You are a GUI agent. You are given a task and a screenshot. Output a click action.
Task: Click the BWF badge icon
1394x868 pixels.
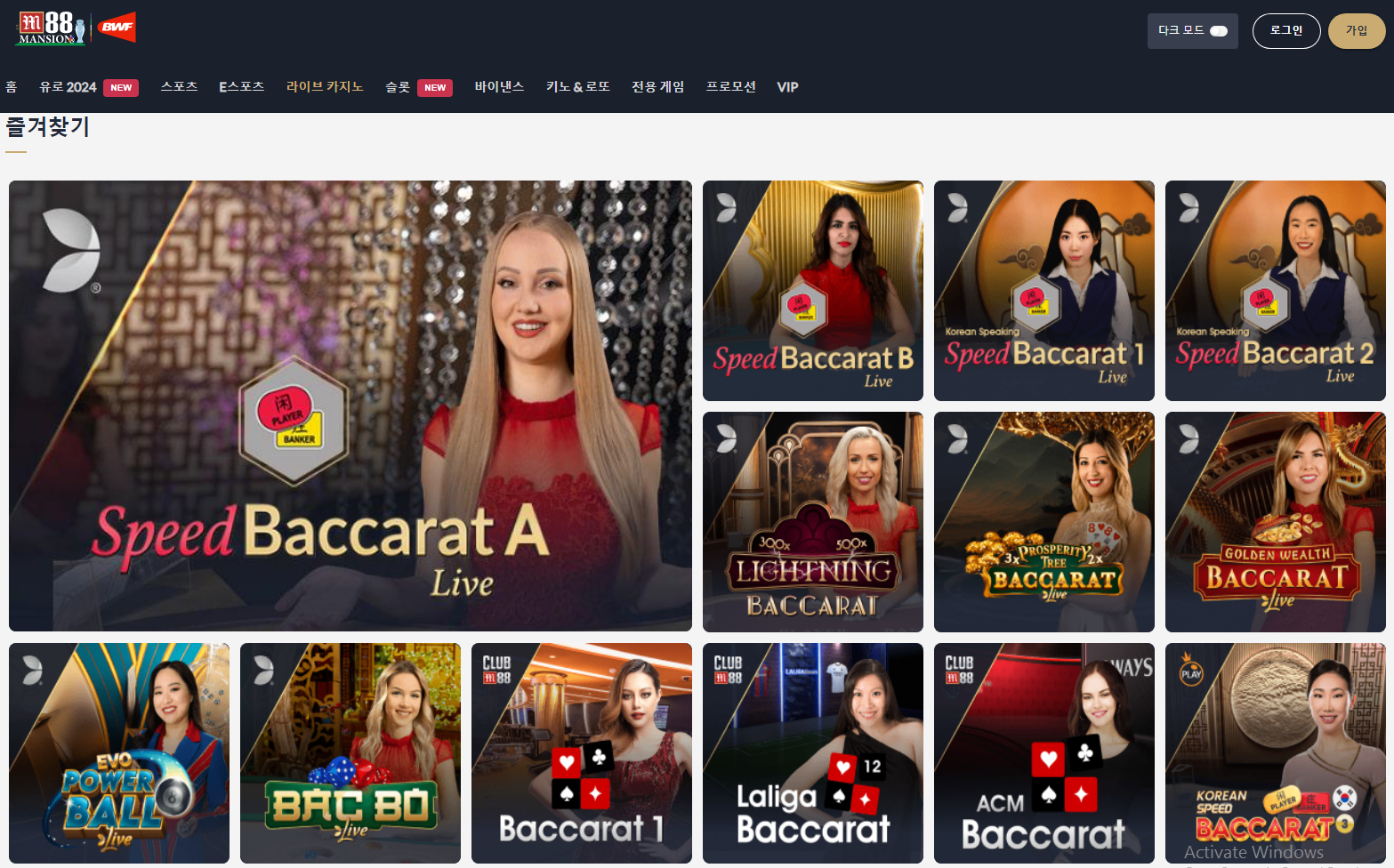[x=117, y=28]
